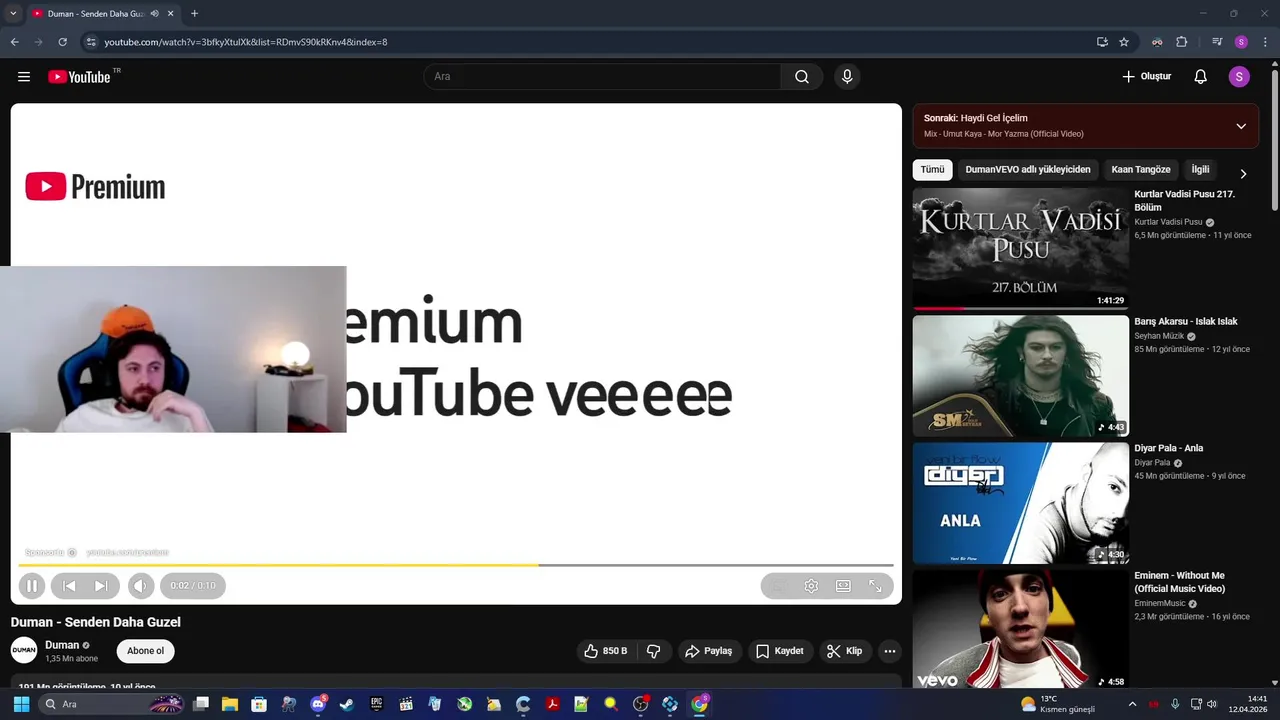This screenshot has width=1280, height=720.
Task: Open the Windows Start button
Action: (x=21, y=704)
